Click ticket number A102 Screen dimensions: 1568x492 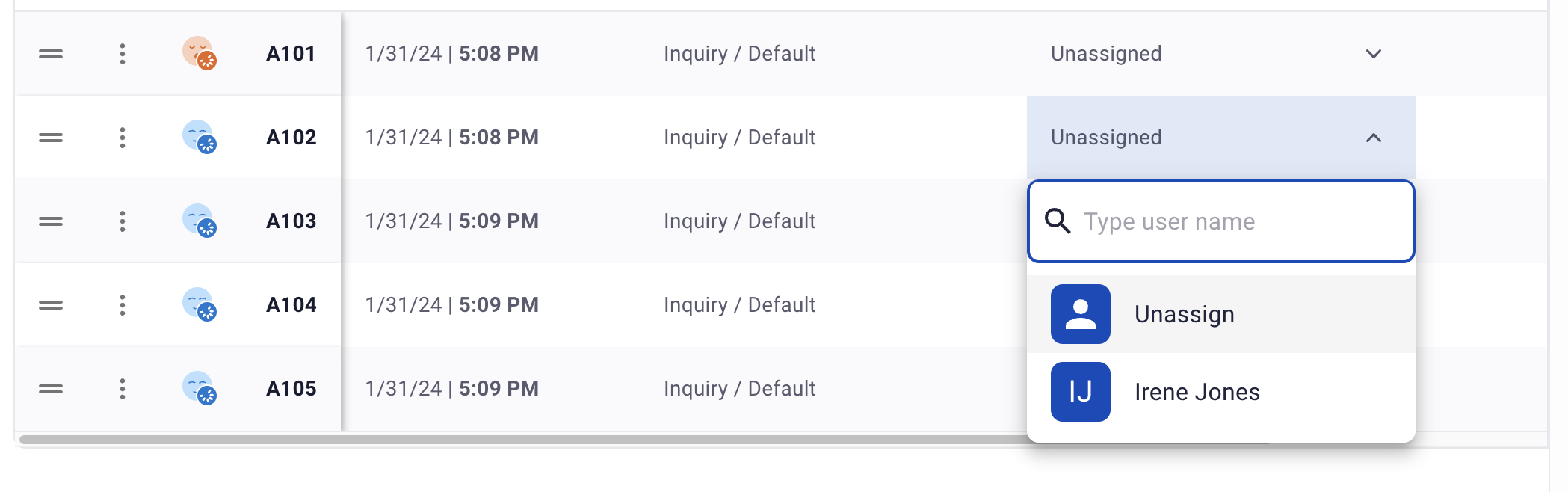coord(291,138)
